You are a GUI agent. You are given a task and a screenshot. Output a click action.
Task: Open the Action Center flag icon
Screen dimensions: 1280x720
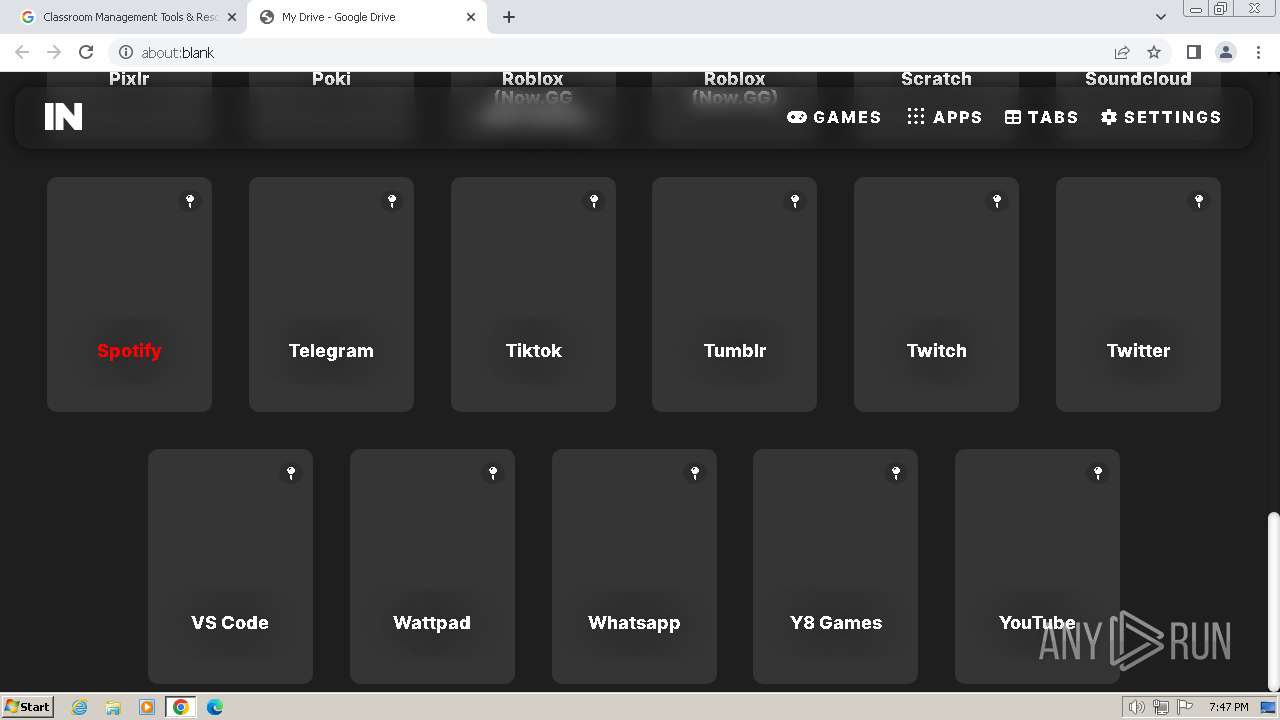tap(1185, 707)
